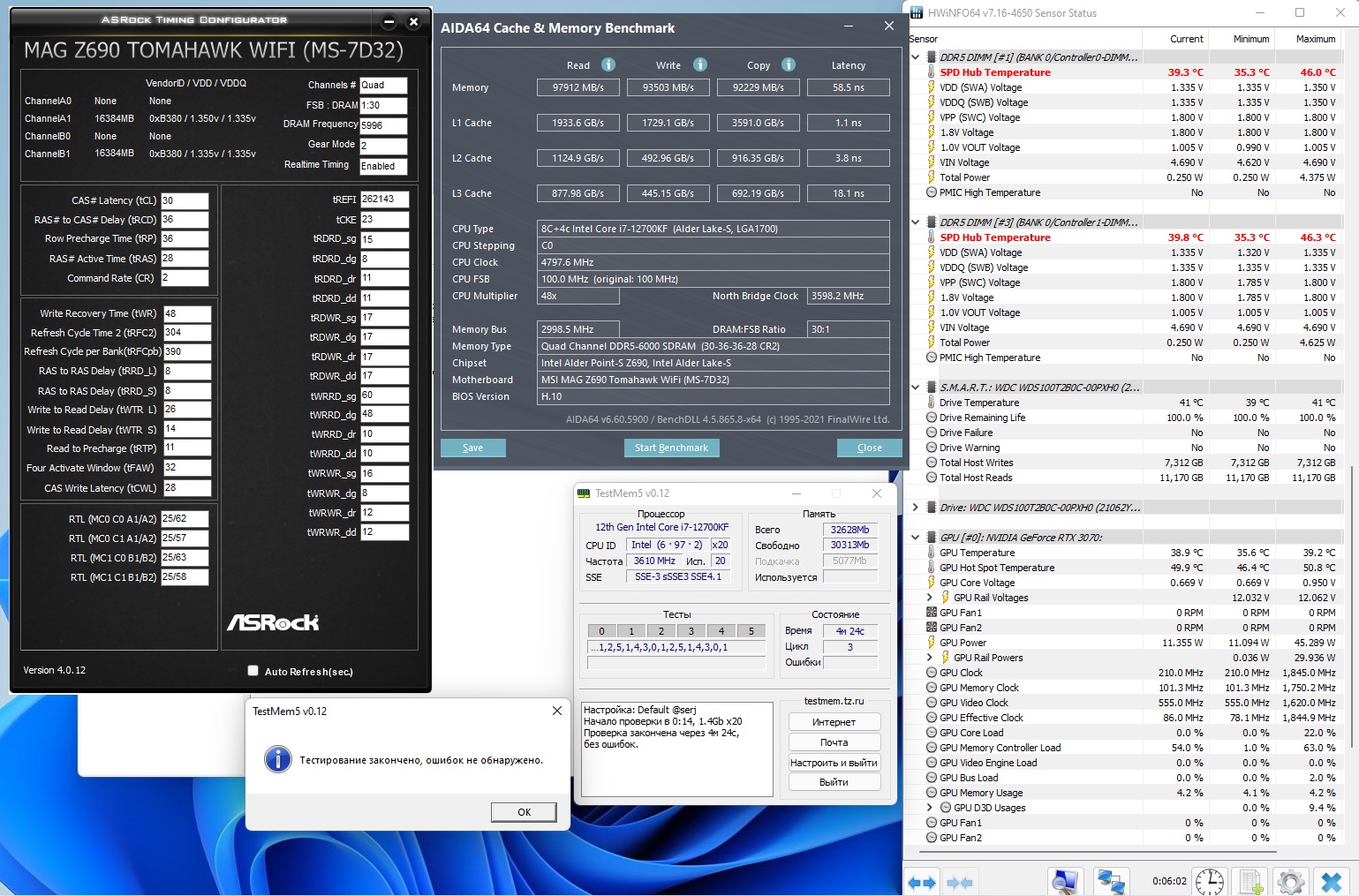Click Start Benchmark in AIDA64
Screen dimensions: 1359x896
[671, 448]
